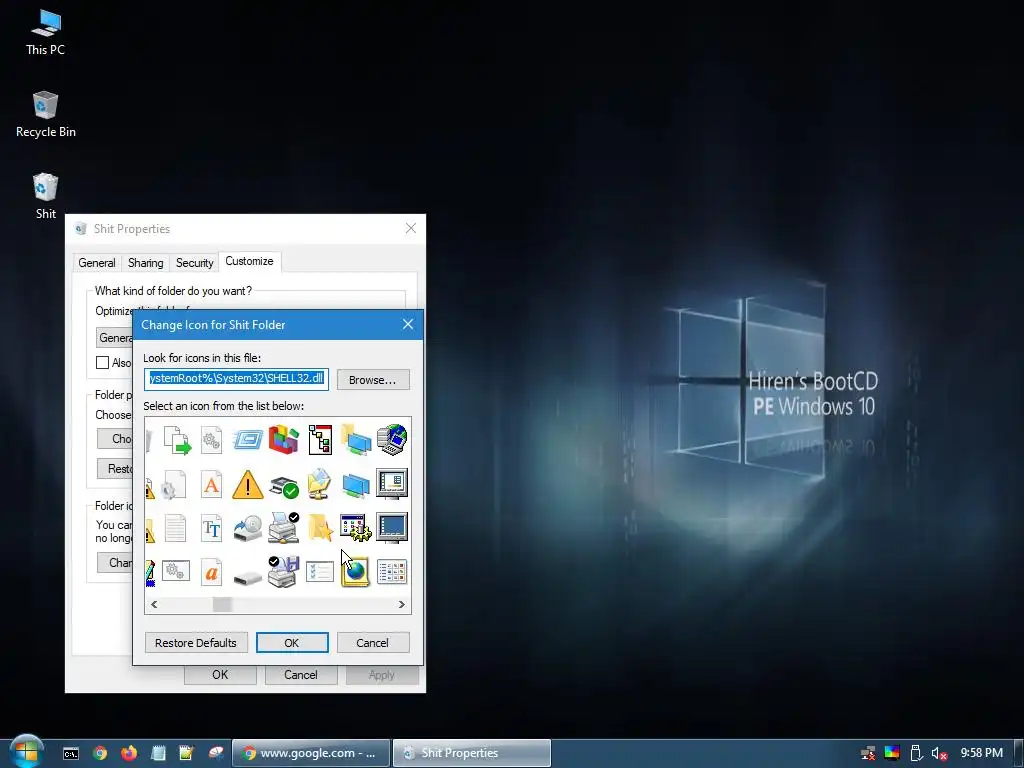Open the disconnected network tray icon
1024x768 pixels.
click(869, 754)
